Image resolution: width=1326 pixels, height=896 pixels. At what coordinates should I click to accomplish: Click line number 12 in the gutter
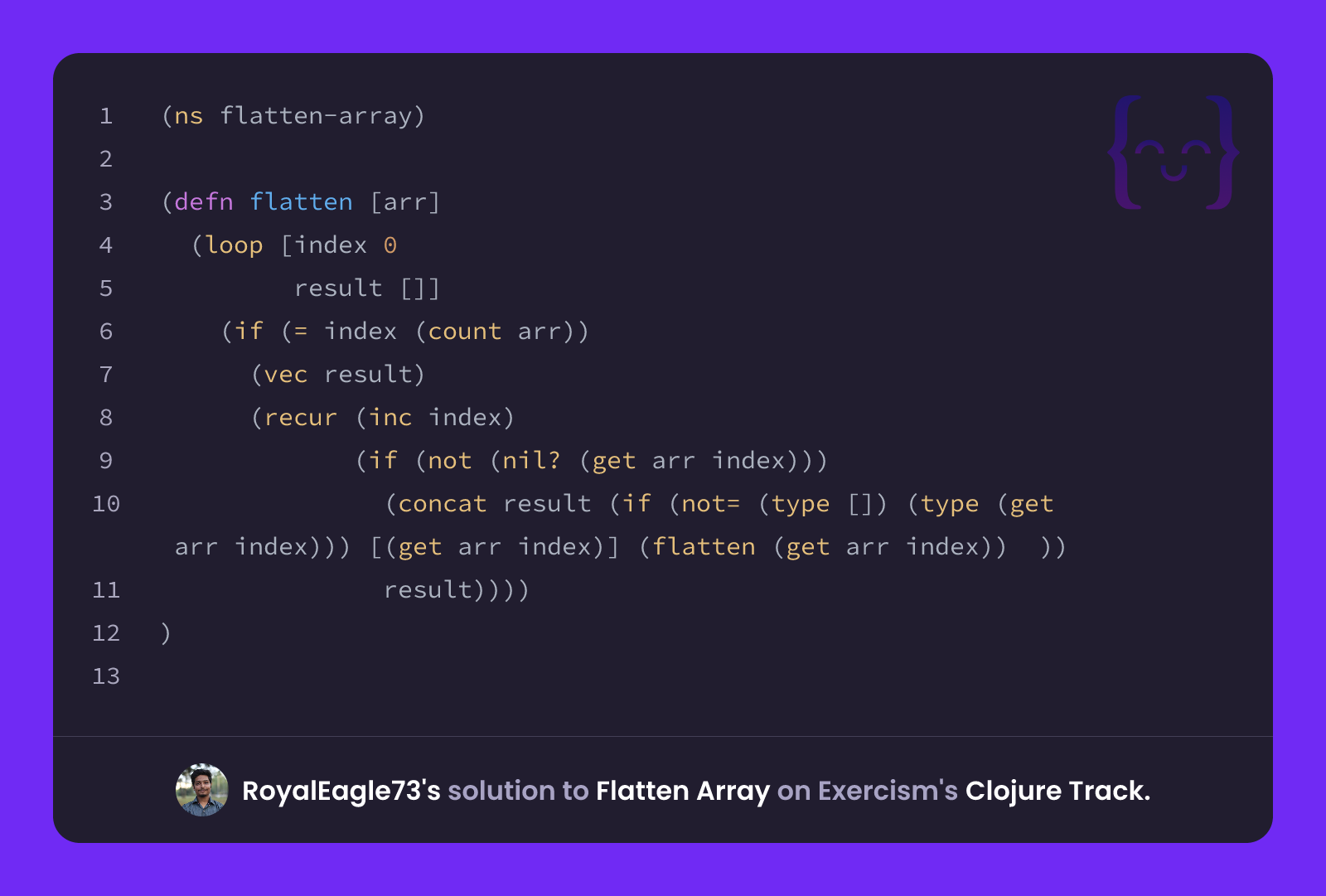pyautogui.click(x=106, y=633)
